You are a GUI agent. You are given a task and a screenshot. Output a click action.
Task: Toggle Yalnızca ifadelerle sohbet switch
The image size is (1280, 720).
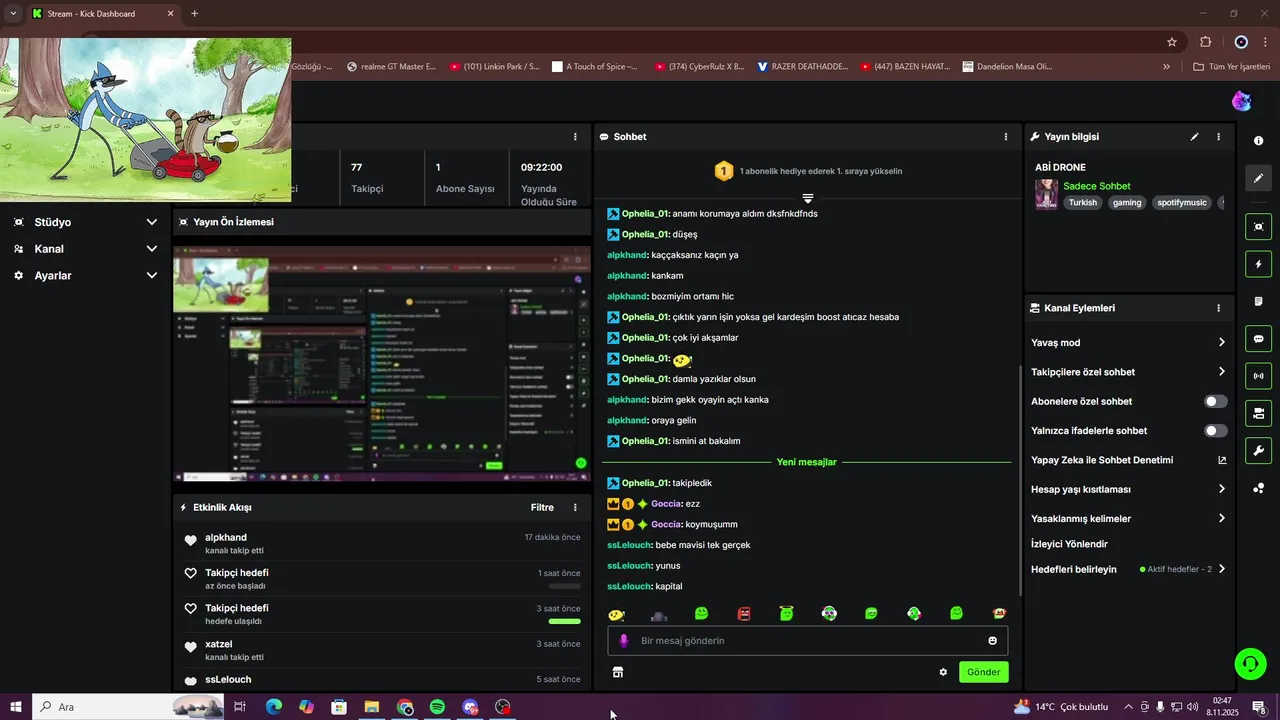click(1215, 431)
